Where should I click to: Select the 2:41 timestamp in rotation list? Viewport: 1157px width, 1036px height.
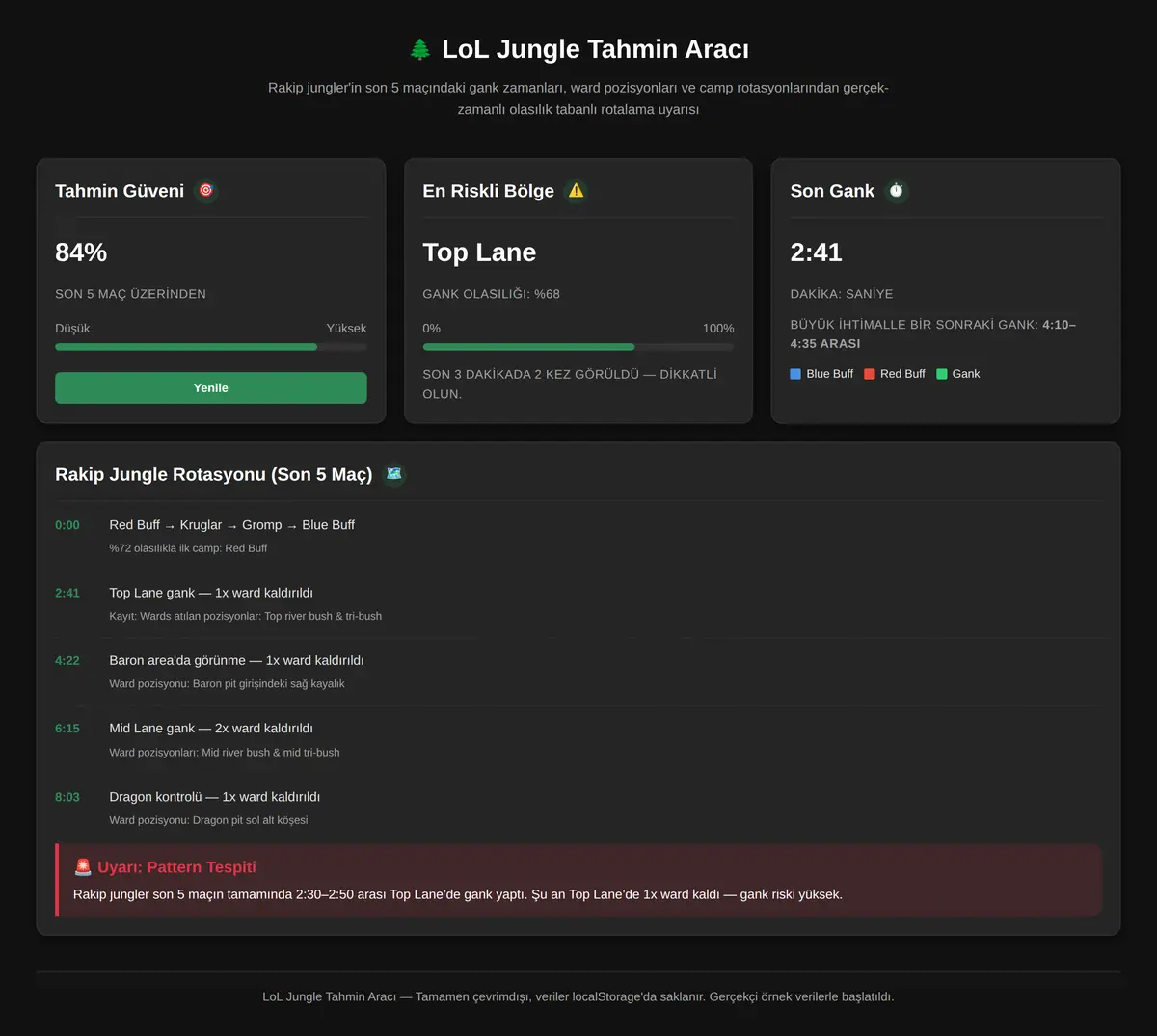[x=67, y=593]
